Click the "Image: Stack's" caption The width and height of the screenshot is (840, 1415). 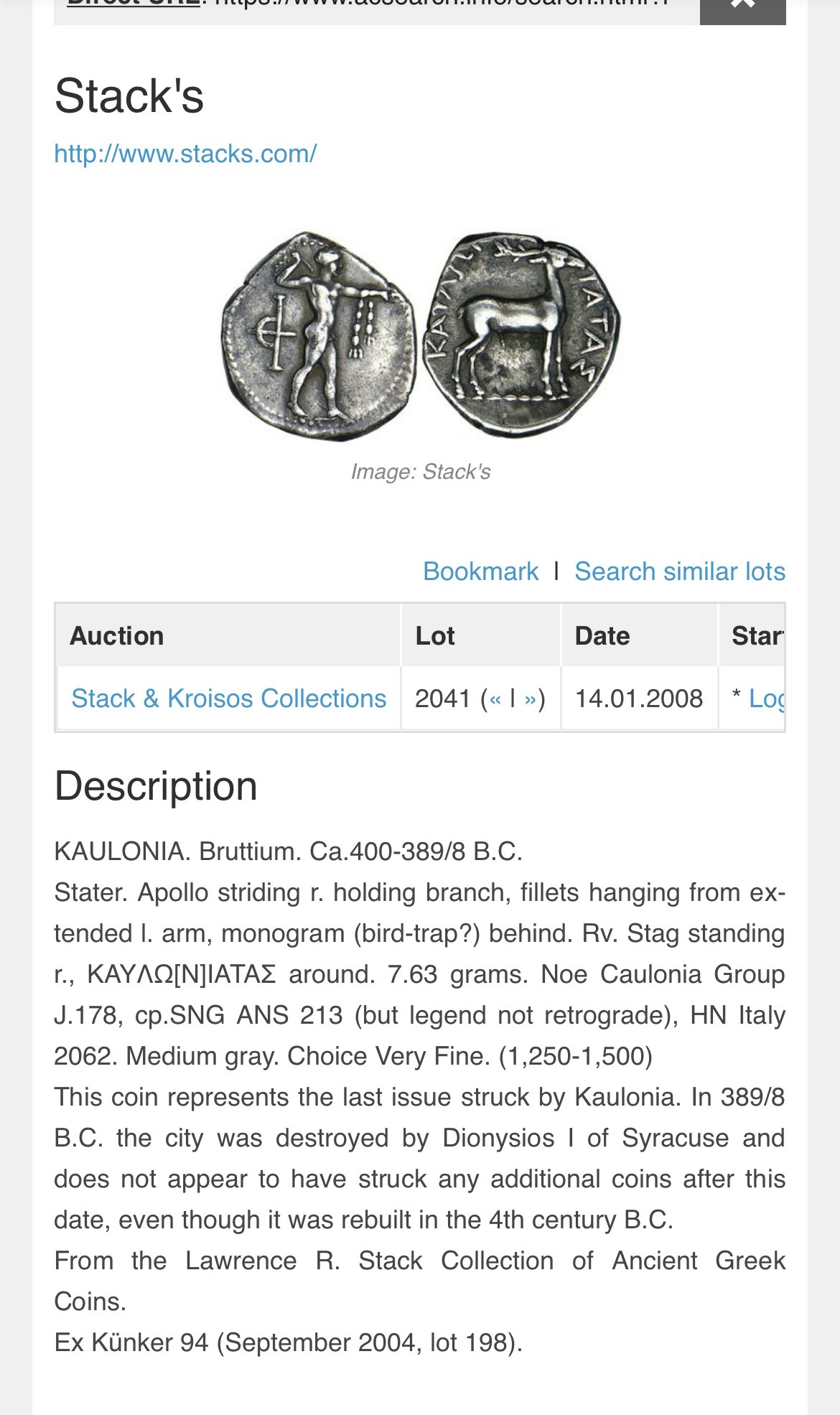(x=421, y=472)
